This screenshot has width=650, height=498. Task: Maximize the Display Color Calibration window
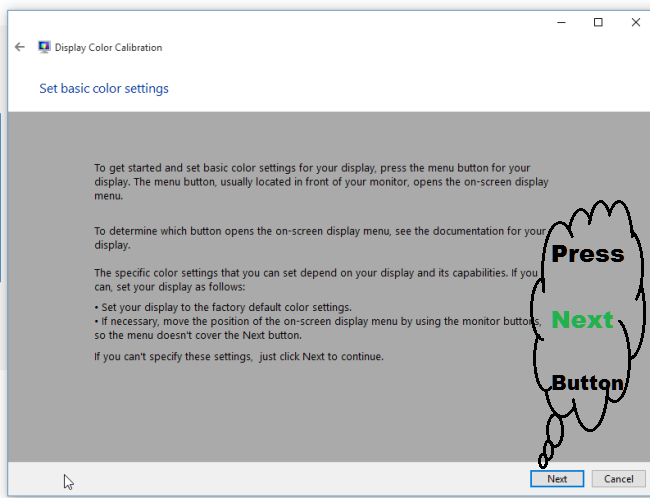598,22
